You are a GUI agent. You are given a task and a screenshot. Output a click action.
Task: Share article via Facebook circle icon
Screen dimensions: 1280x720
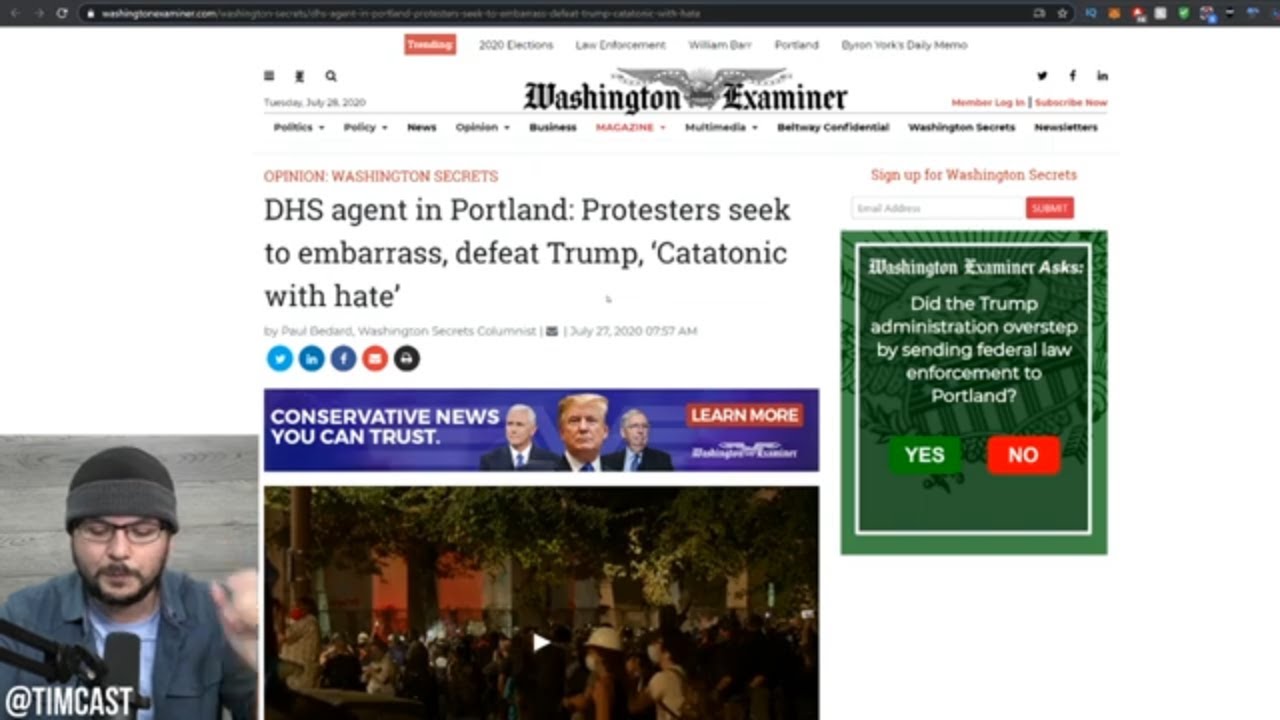click(343, 358)
